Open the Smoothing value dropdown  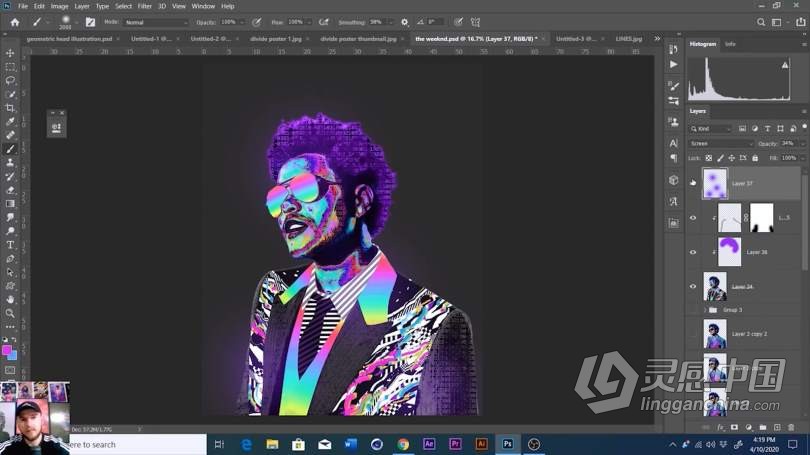tap(390, 22)
